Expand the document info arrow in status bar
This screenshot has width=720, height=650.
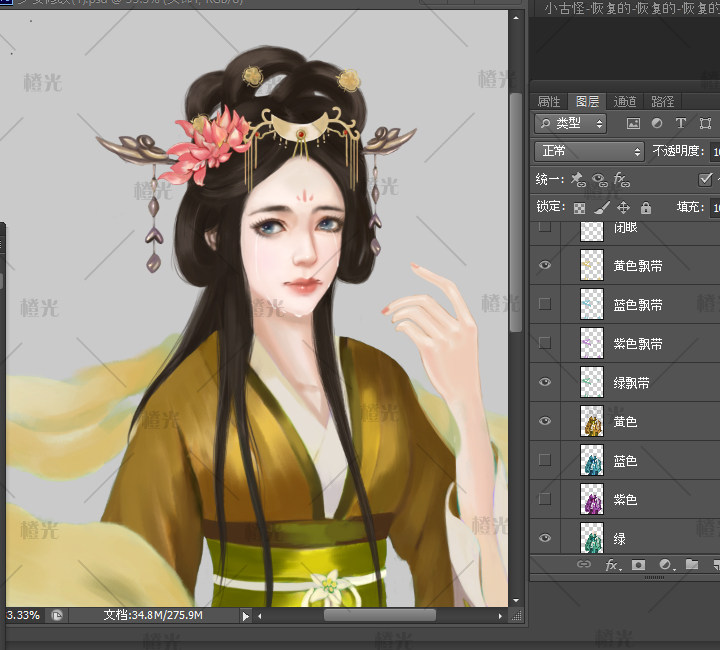(x=246, y=616)
